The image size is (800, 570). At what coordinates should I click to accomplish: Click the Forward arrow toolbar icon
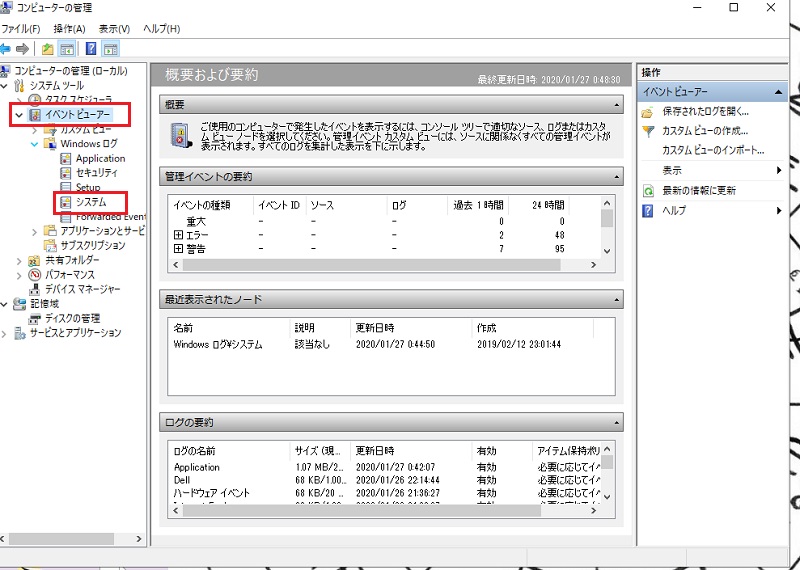[x=22, y=49]
